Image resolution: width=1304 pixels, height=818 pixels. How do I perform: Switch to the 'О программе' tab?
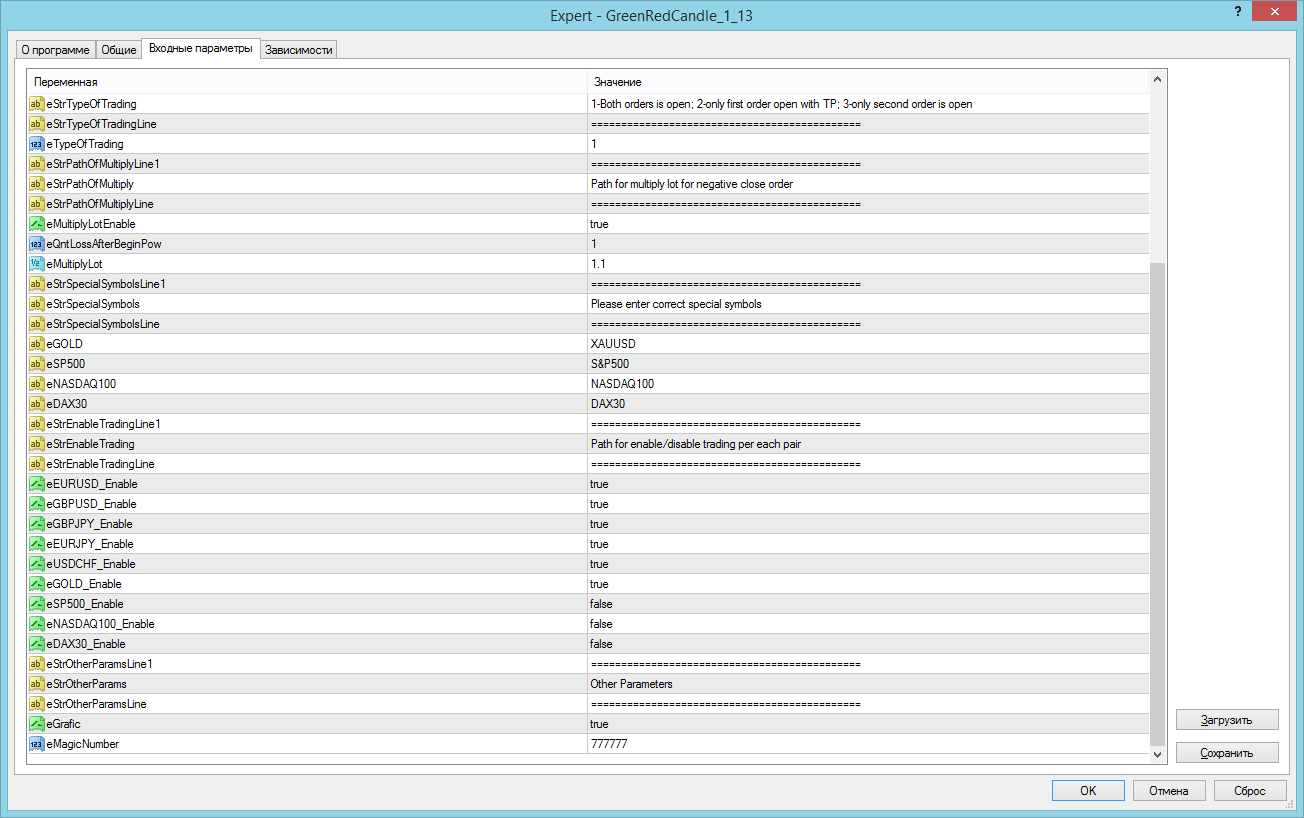click(55, 50)
